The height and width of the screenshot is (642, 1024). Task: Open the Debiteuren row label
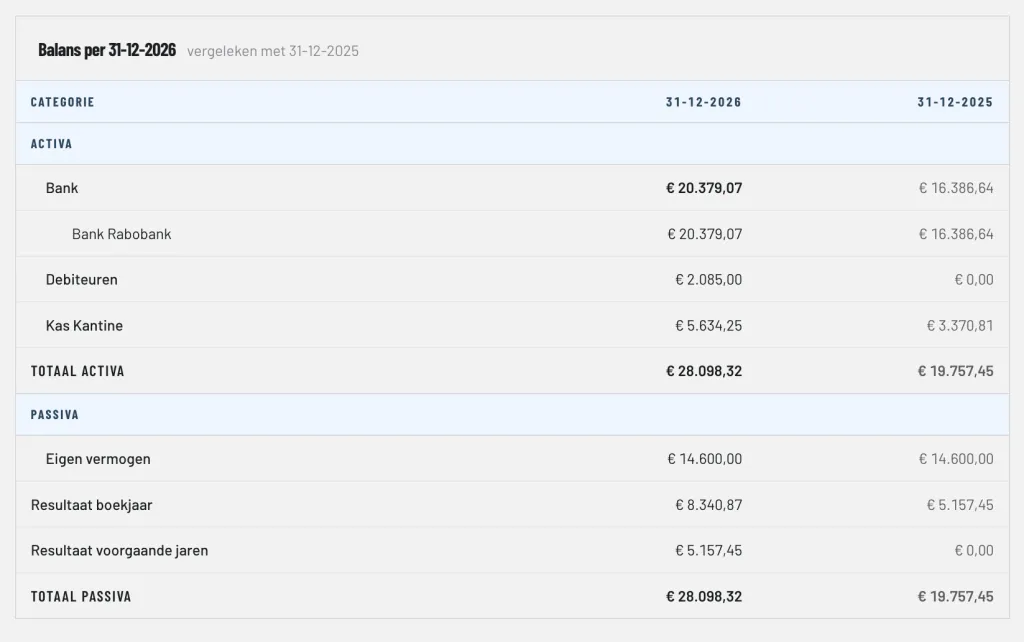point(82,280)
